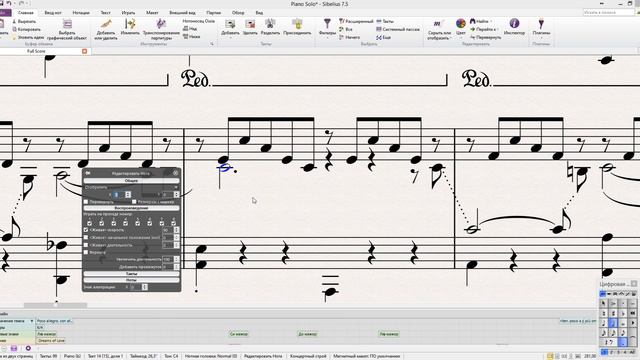
Task: Open the Play ribbon tab
Action: point(128,13)
